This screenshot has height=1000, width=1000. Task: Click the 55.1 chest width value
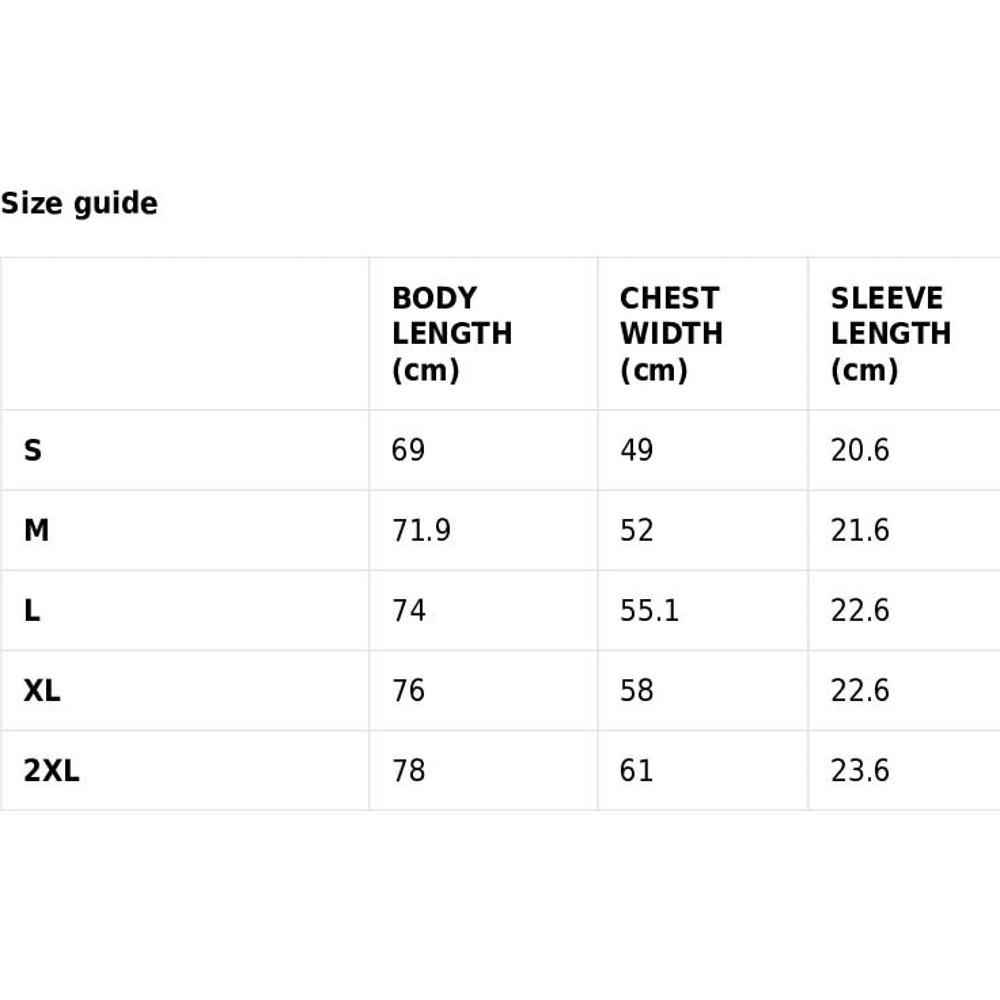[649, 611]
